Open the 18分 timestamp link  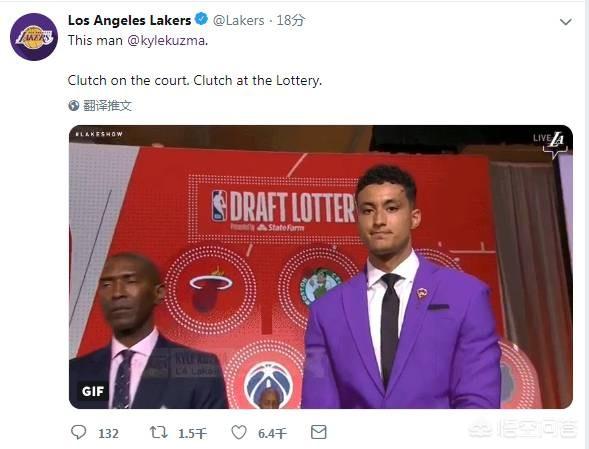pyautogui.click(x=290, y=20)
